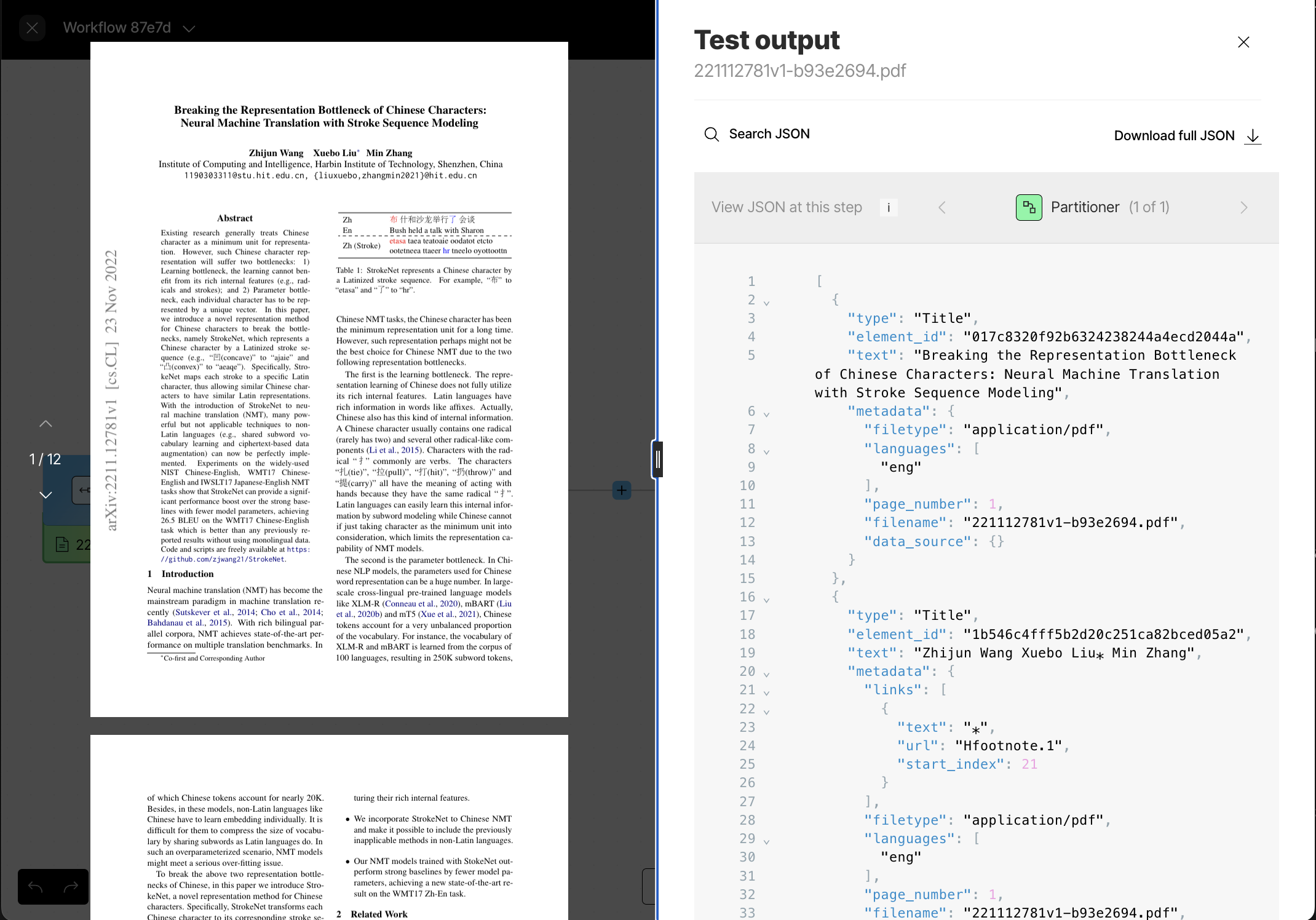Close the workflow with the X icon
1316x920 pixels.
[x=32, y=28]
